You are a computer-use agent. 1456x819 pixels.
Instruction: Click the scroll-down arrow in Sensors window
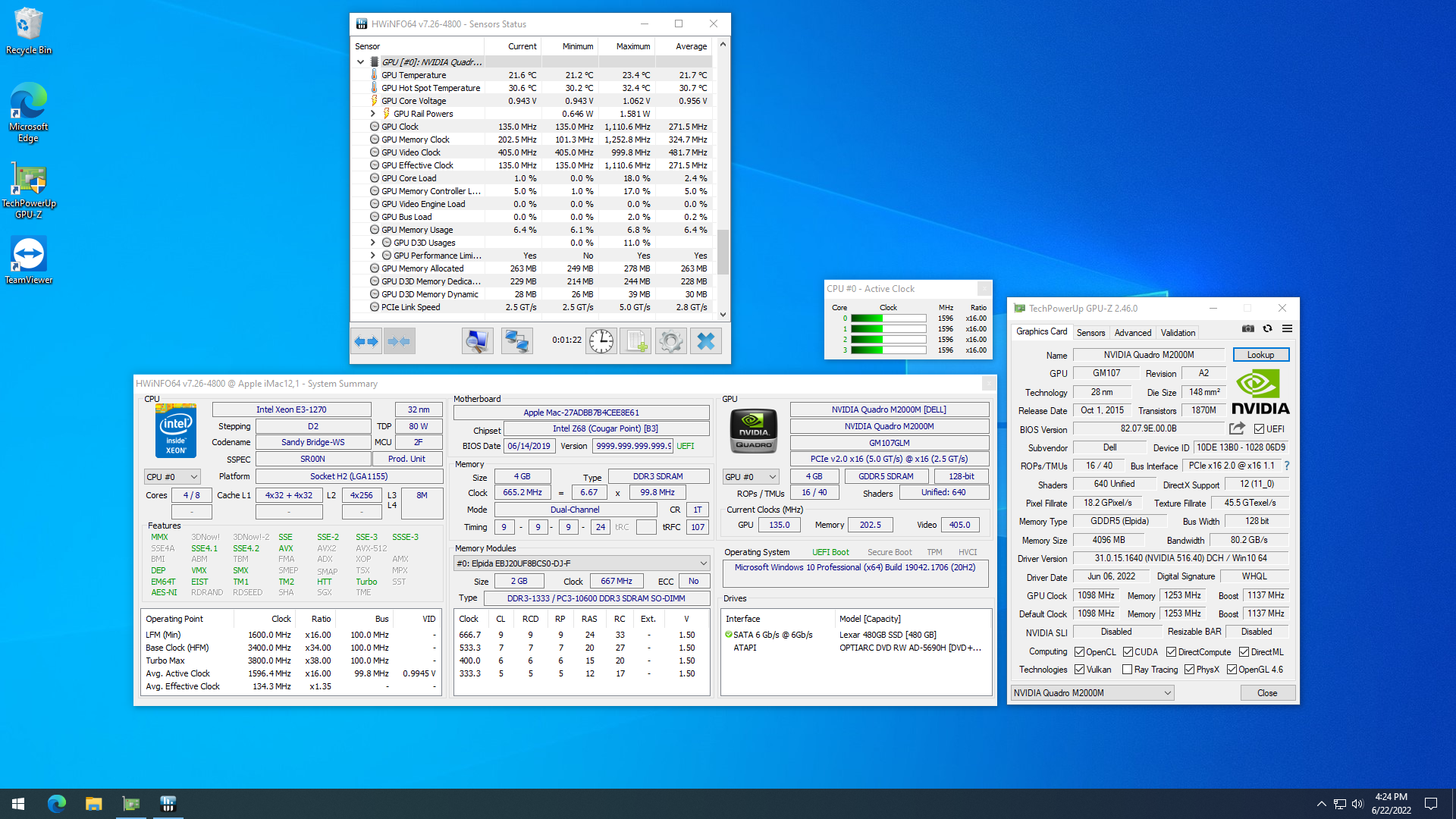pos(723,315)
